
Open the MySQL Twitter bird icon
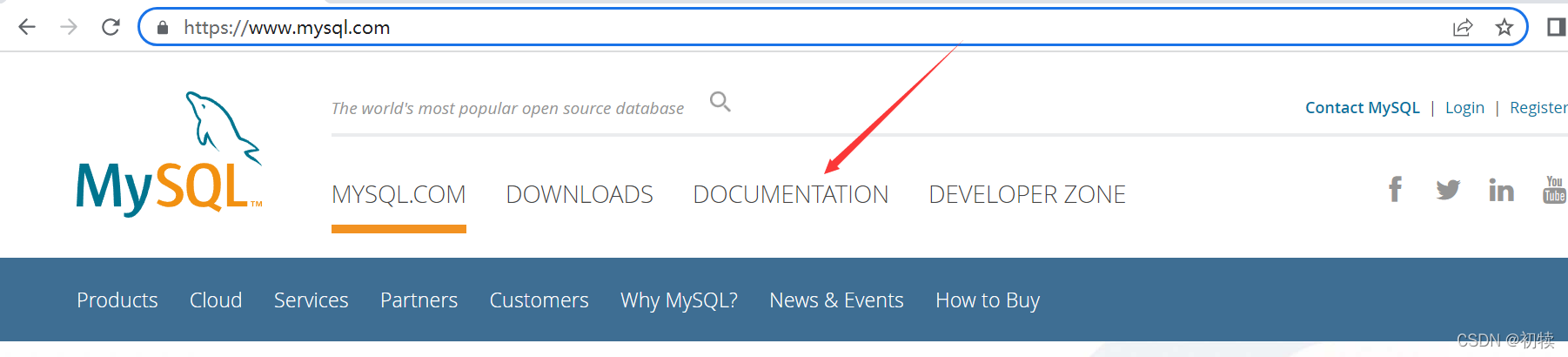click(x=1448, y=190)
